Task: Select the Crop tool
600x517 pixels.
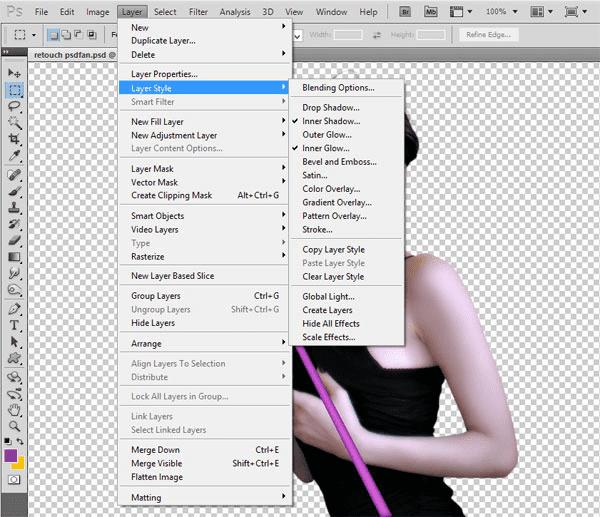Action: click(15, 139)
